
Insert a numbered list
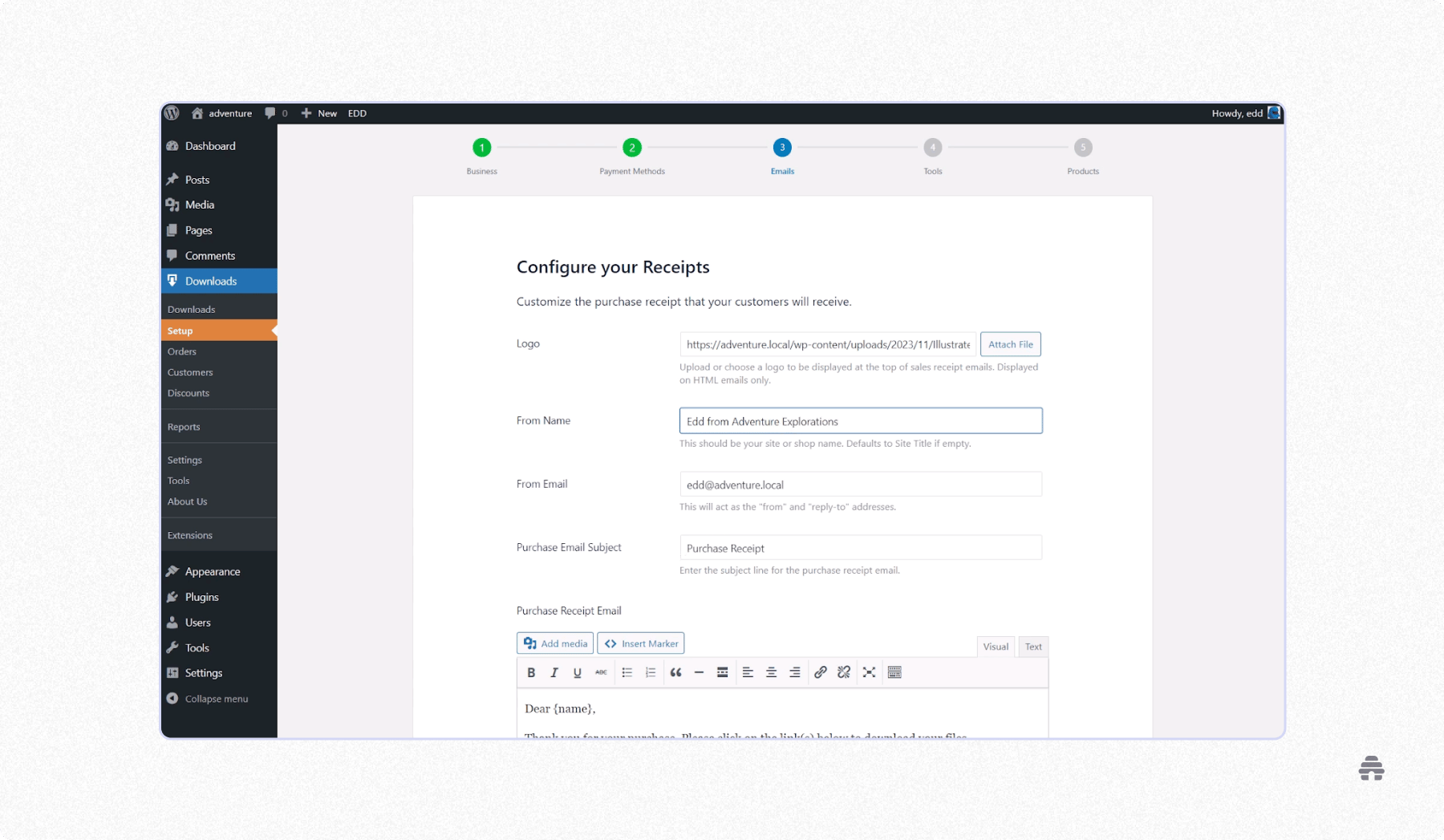[650, 672]
